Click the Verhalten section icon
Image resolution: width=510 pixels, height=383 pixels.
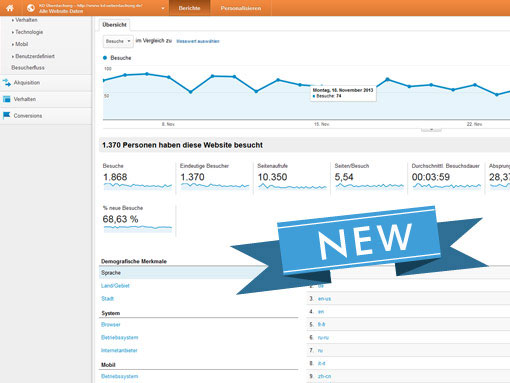click(7, 99)
